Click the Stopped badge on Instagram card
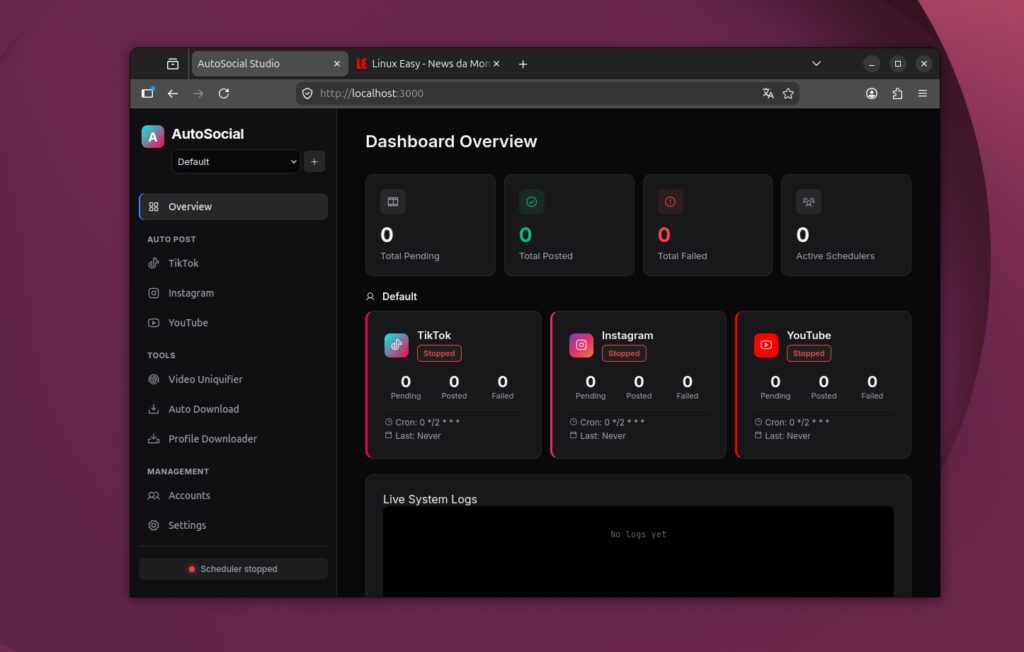 click(624, 353)
